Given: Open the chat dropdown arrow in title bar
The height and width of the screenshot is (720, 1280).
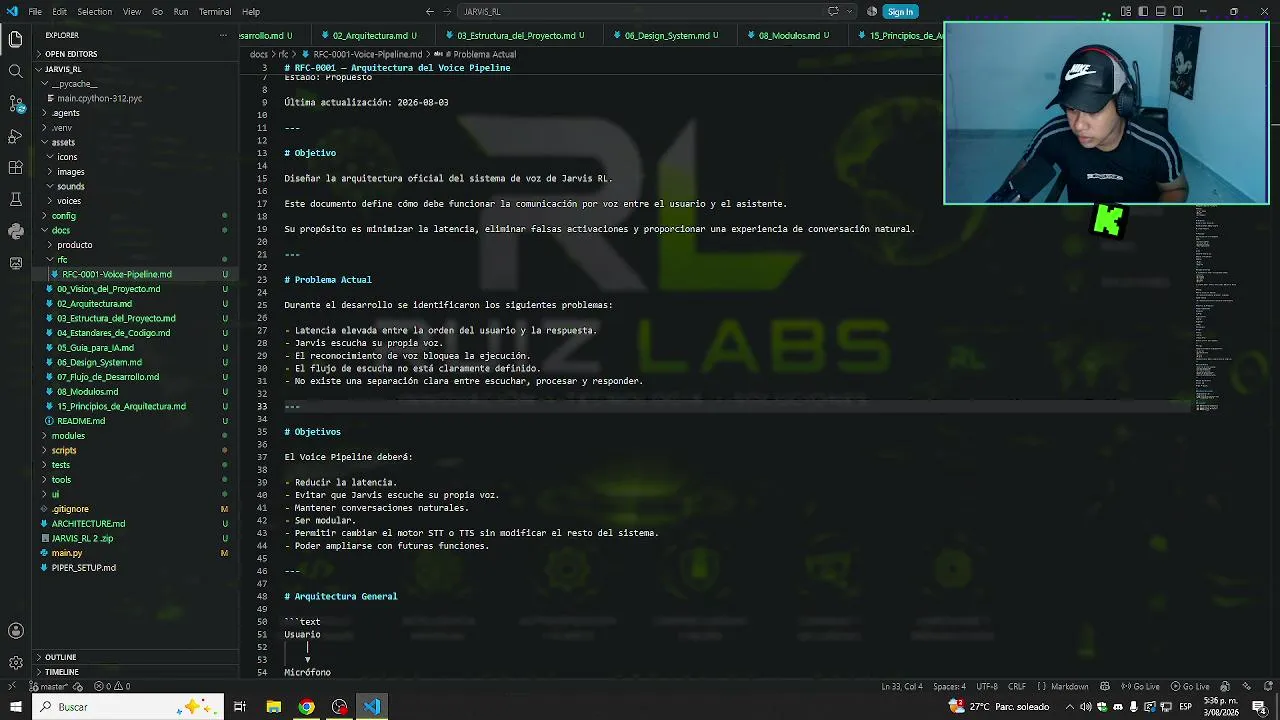Looking at the screenshot, I should [848, 12].
